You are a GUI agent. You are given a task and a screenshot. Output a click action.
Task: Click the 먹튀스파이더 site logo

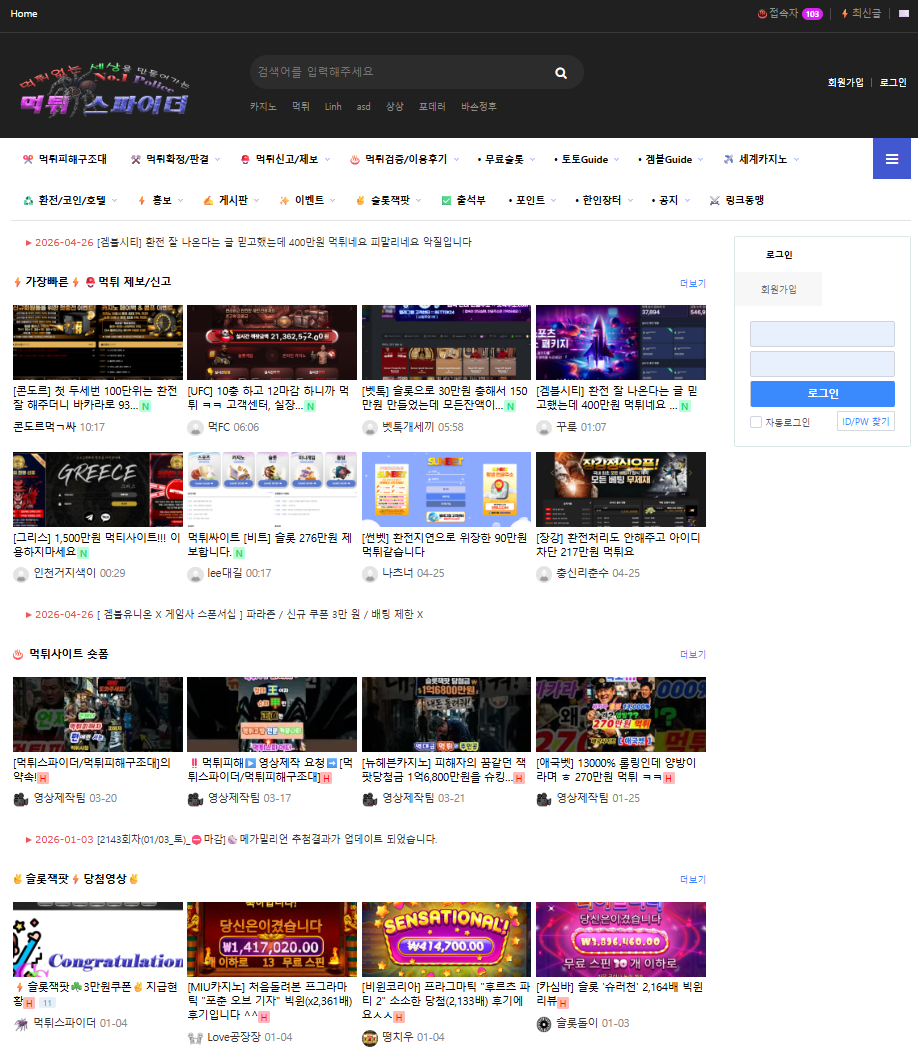[x=103, y=87]
